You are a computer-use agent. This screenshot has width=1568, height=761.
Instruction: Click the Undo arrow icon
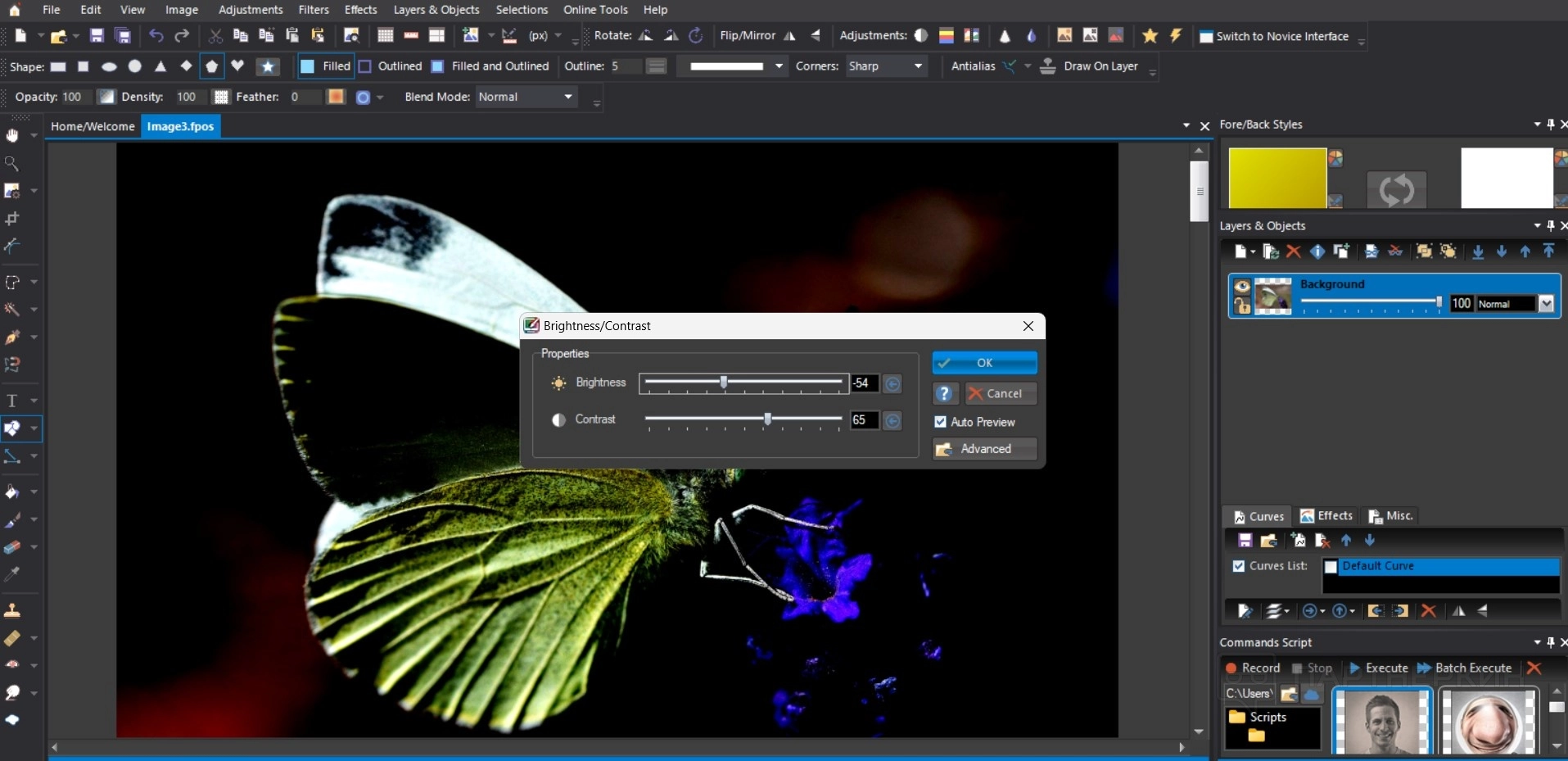click(156, 35)
